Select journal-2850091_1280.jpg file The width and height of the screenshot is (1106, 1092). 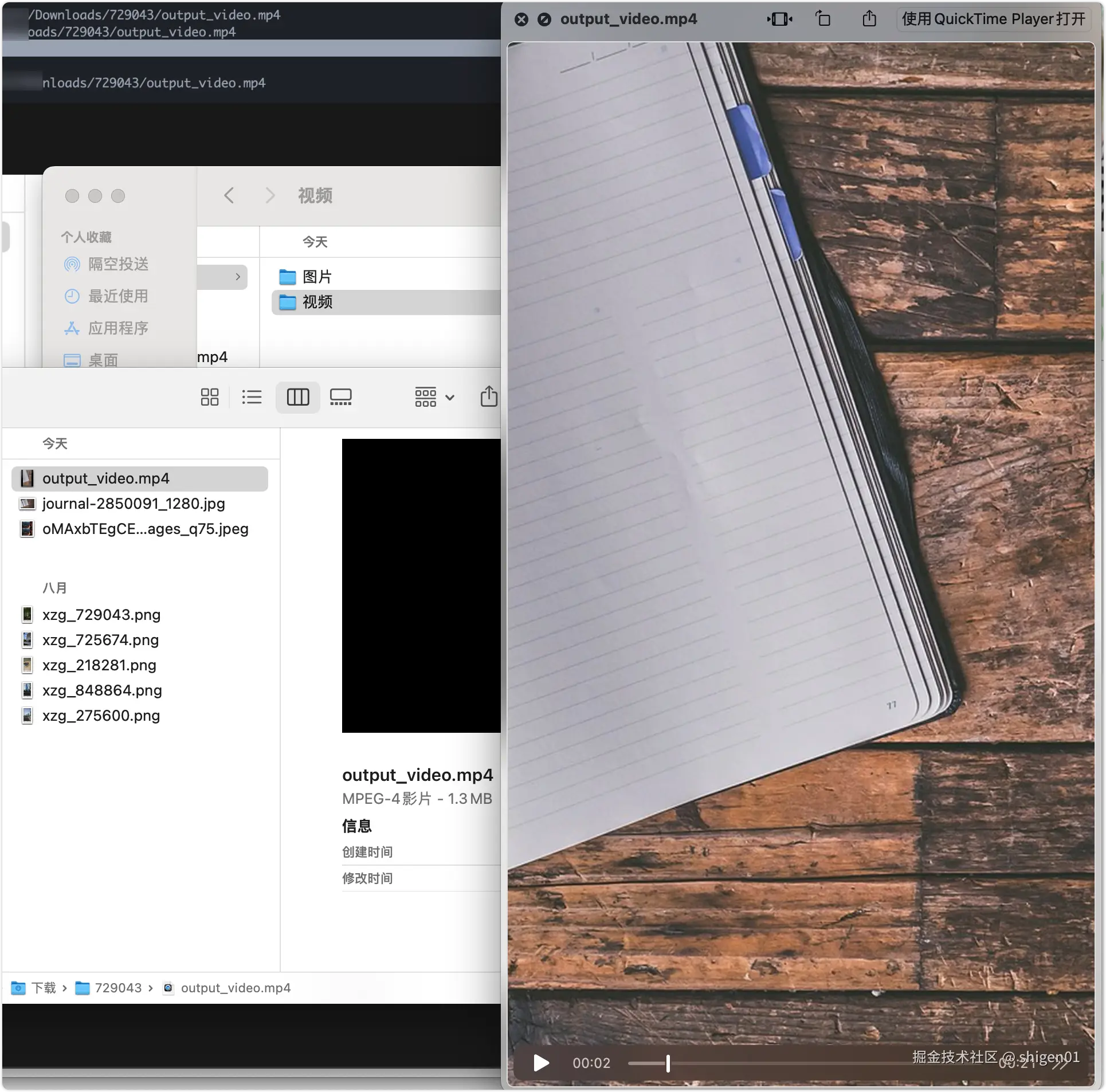133,504
